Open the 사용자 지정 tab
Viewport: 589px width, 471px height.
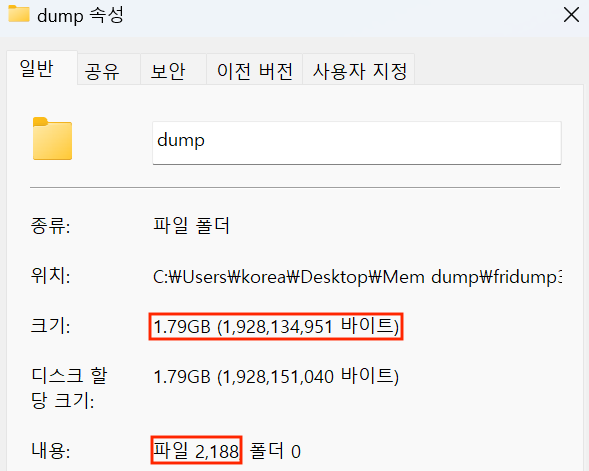359,70
